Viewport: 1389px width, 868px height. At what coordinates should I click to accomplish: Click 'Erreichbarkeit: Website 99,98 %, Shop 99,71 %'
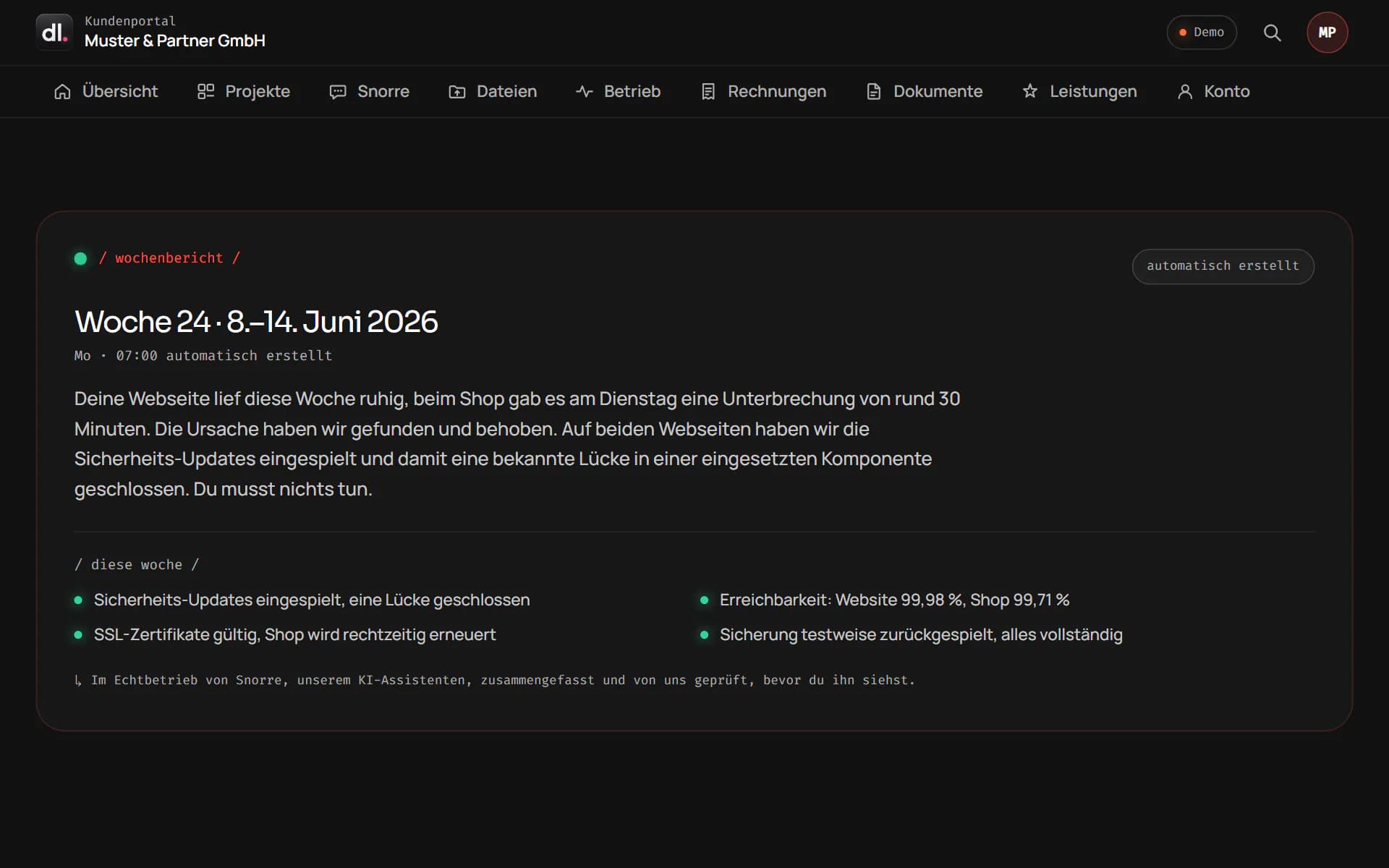point(894,600)
